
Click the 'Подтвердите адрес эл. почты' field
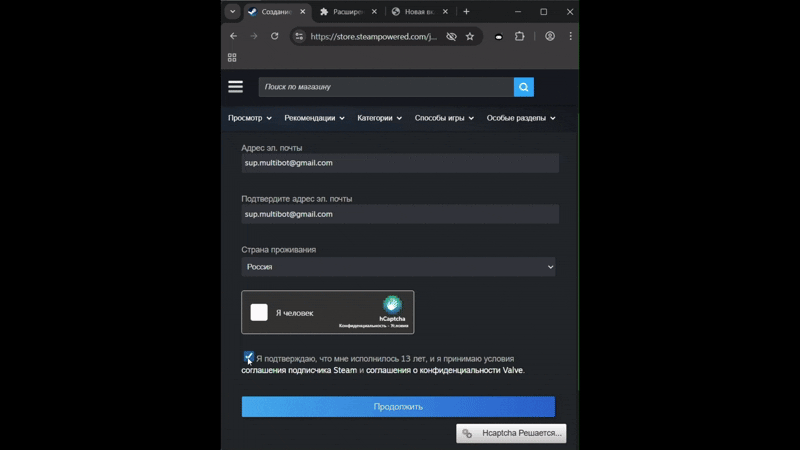coord(400,214)
